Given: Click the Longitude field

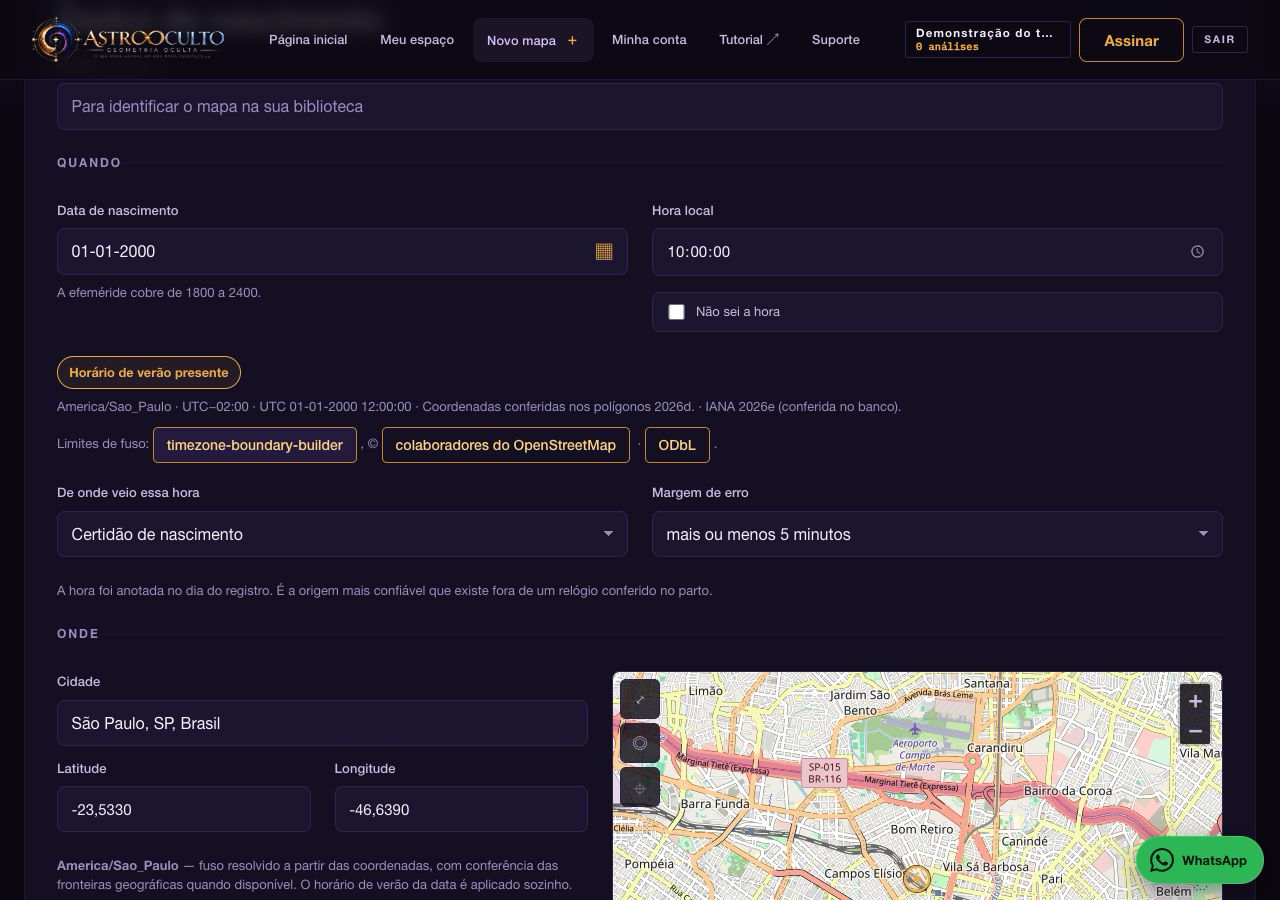Looking at the screenshot, I should click(461, 809).
